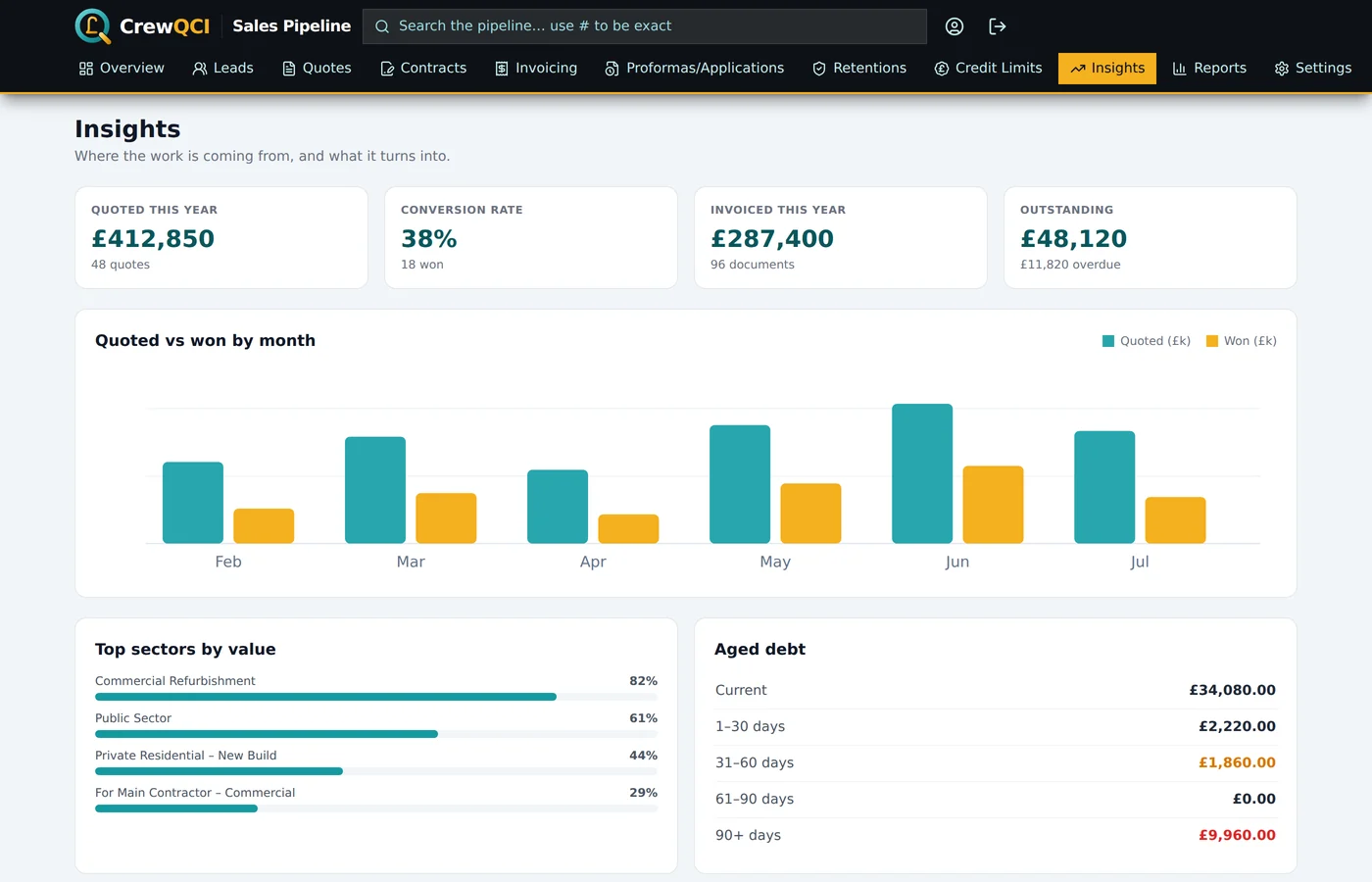Screen dimensions: 1372x882
Task: Select the active Insights tab
Action: [1107, 69]
